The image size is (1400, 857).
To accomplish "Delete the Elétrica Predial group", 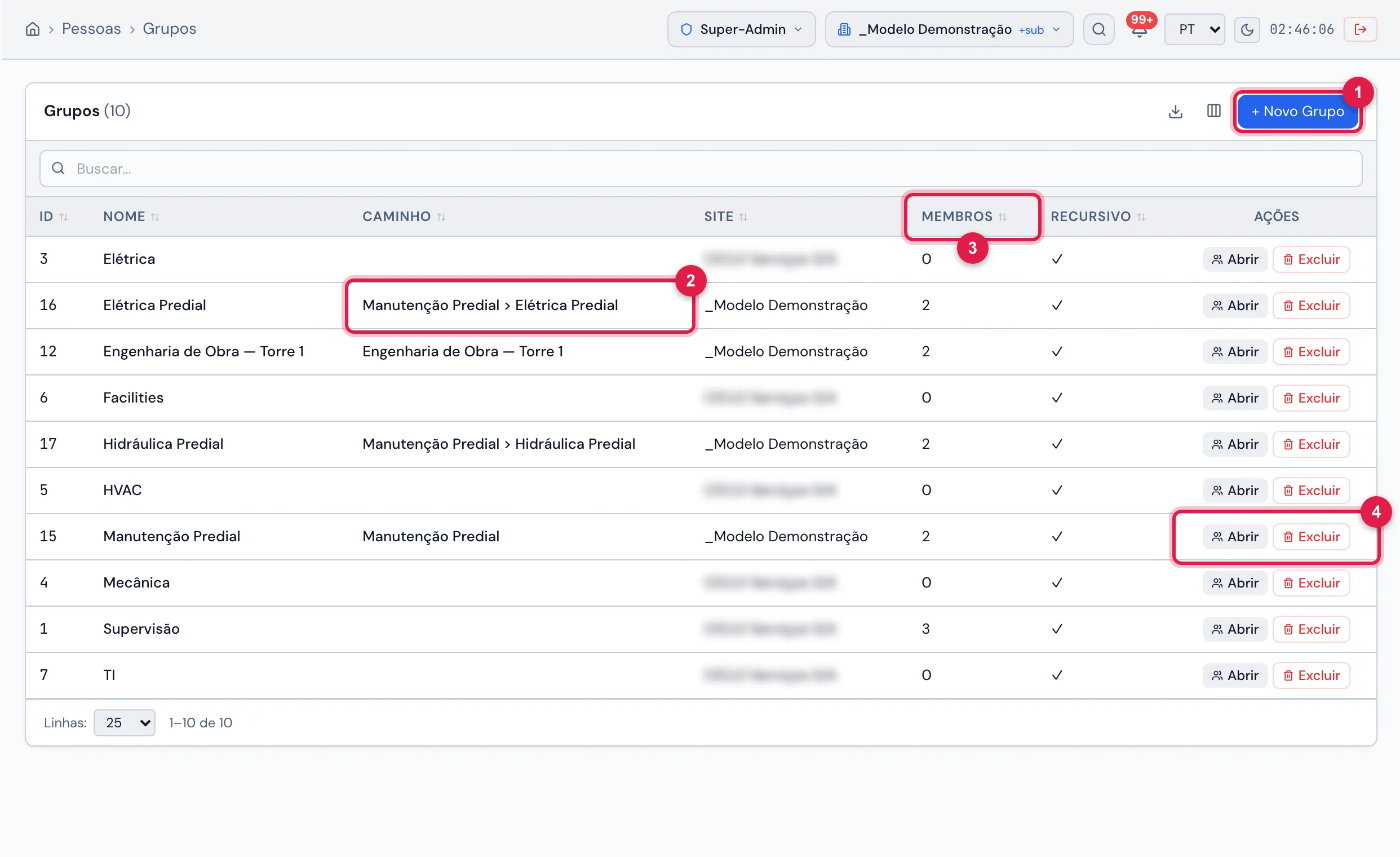I will pos(1311,305).
